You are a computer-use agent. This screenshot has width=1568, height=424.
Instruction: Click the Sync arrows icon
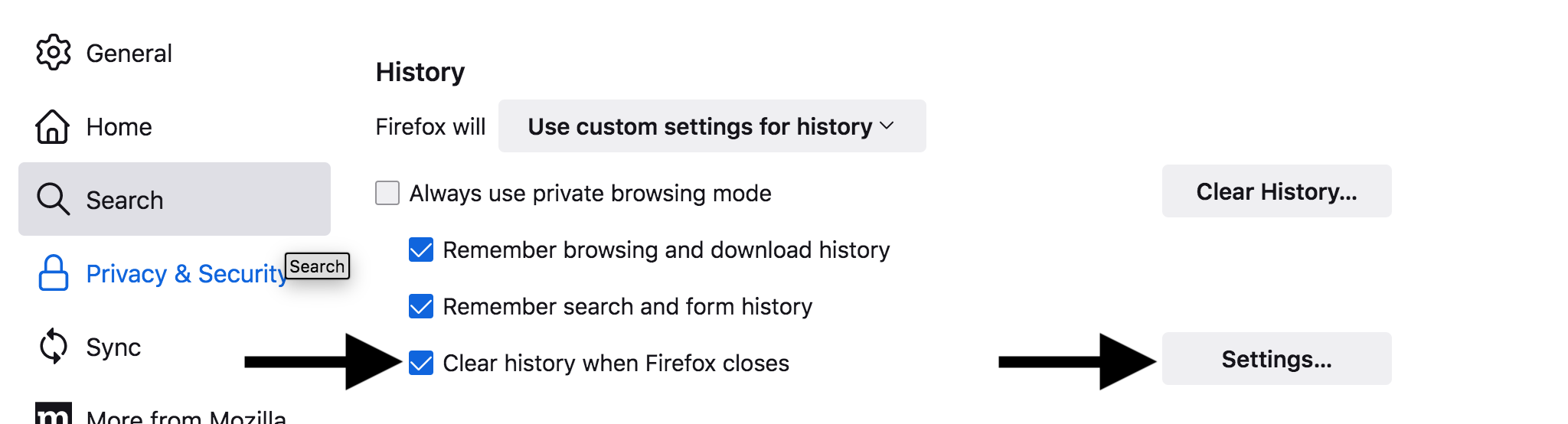pyautogui.click(x=53, y=347)
